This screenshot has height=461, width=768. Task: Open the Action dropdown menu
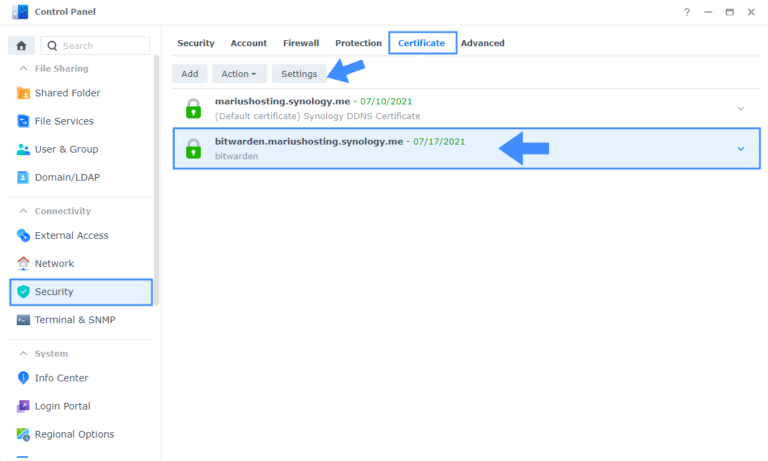pos(239,74)
